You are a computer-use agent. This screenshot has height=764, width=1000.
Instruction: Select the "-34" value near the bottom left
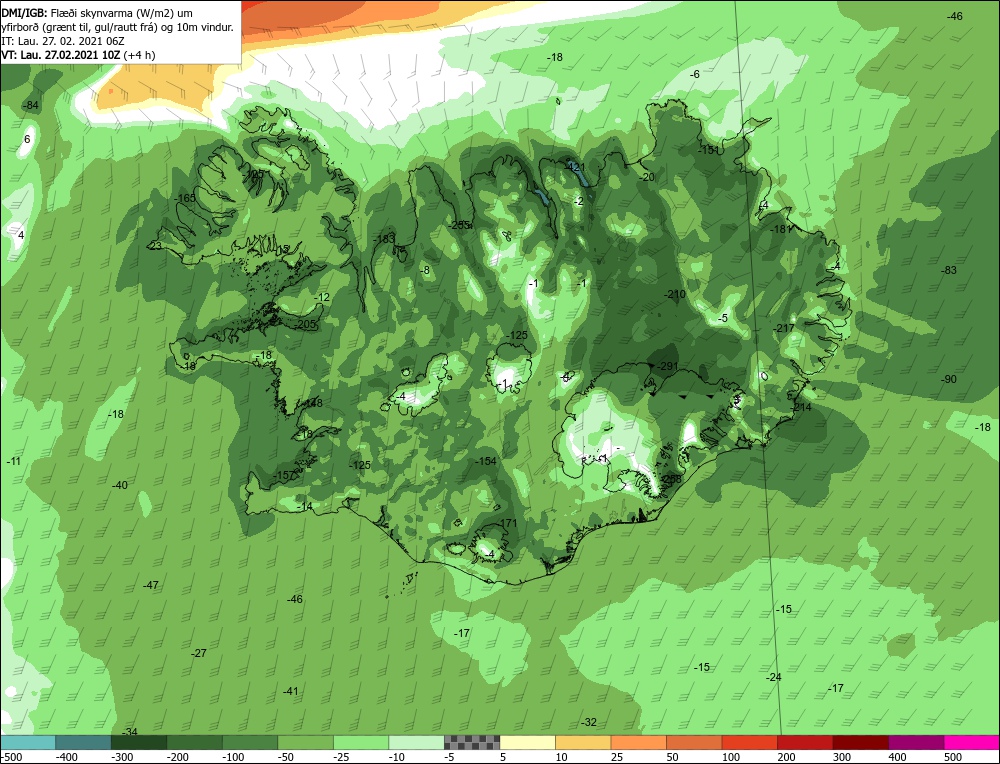[129, 732]
